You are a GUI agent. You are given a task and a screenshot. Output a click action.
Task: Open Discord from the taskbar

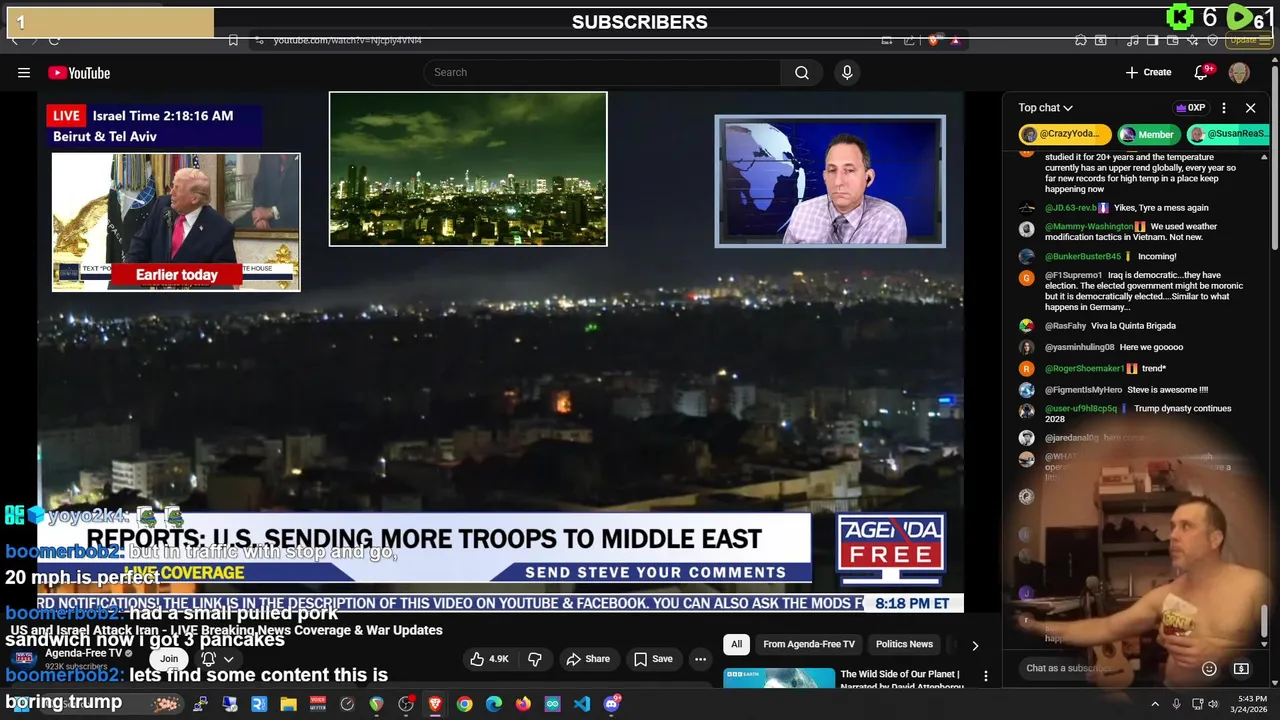coord(612,704)
